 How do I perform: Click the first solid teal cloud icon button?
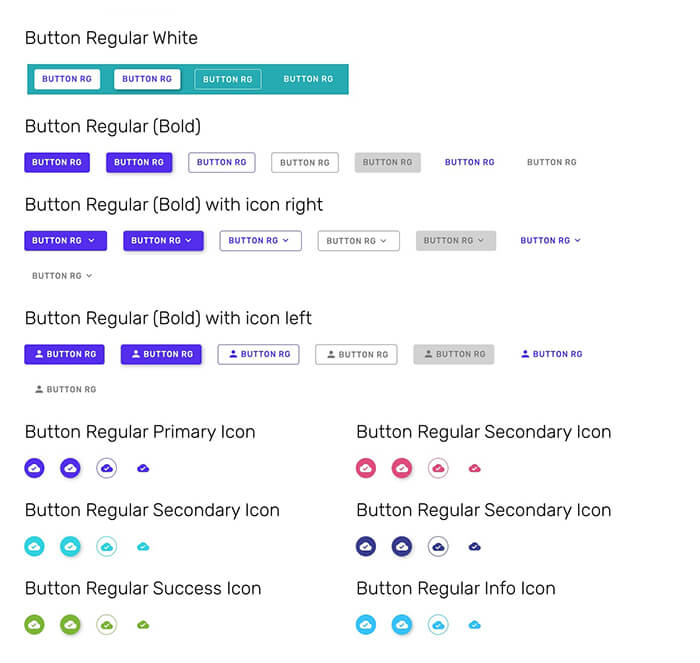(34, 546)
